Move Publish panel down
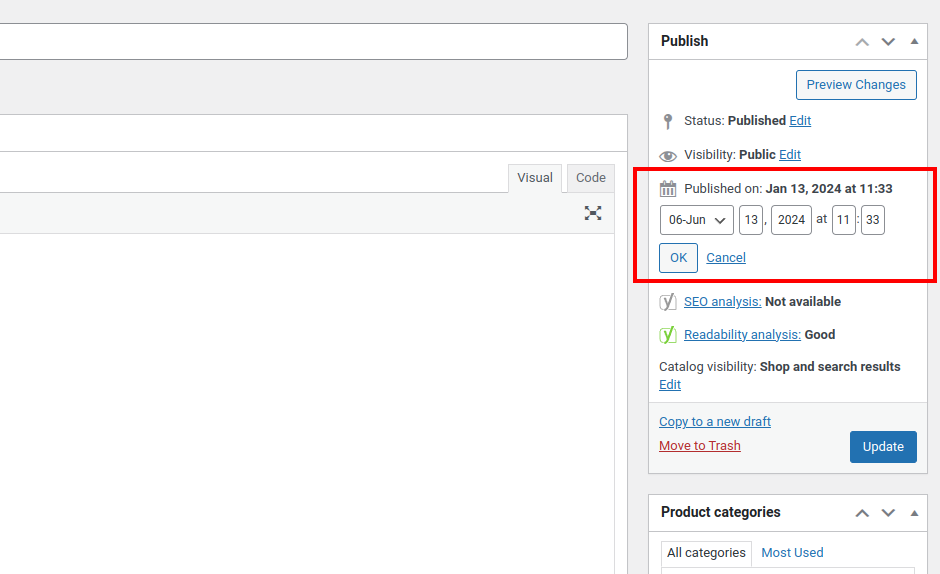940x574 pixels. pyautogui.click(x=888, y=42)
